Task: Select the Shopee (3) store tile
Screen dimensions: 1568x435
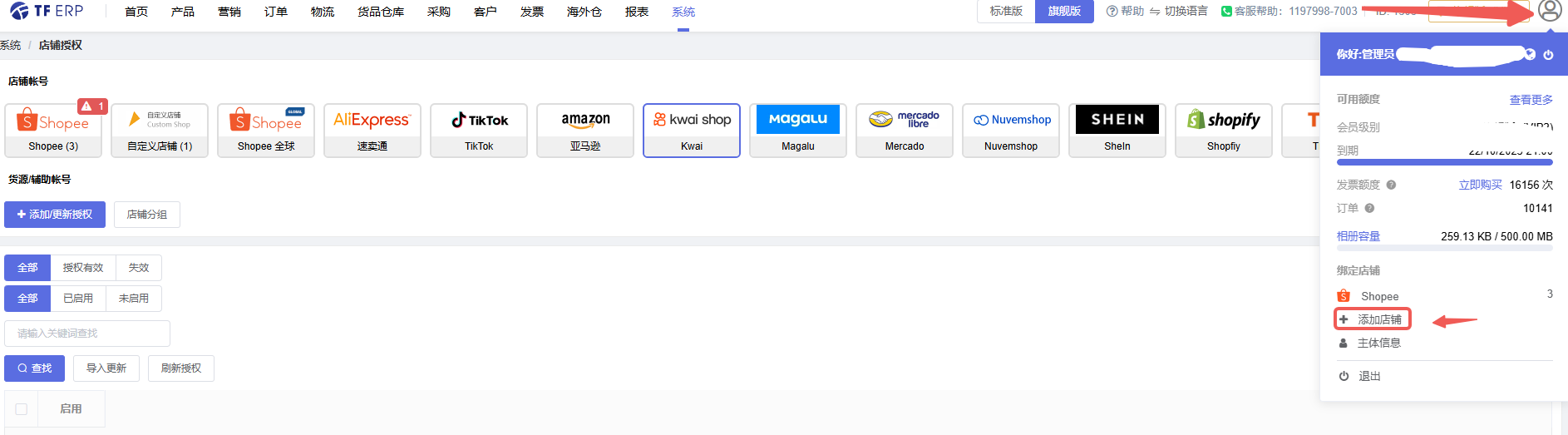Action: tap(53, 131)
